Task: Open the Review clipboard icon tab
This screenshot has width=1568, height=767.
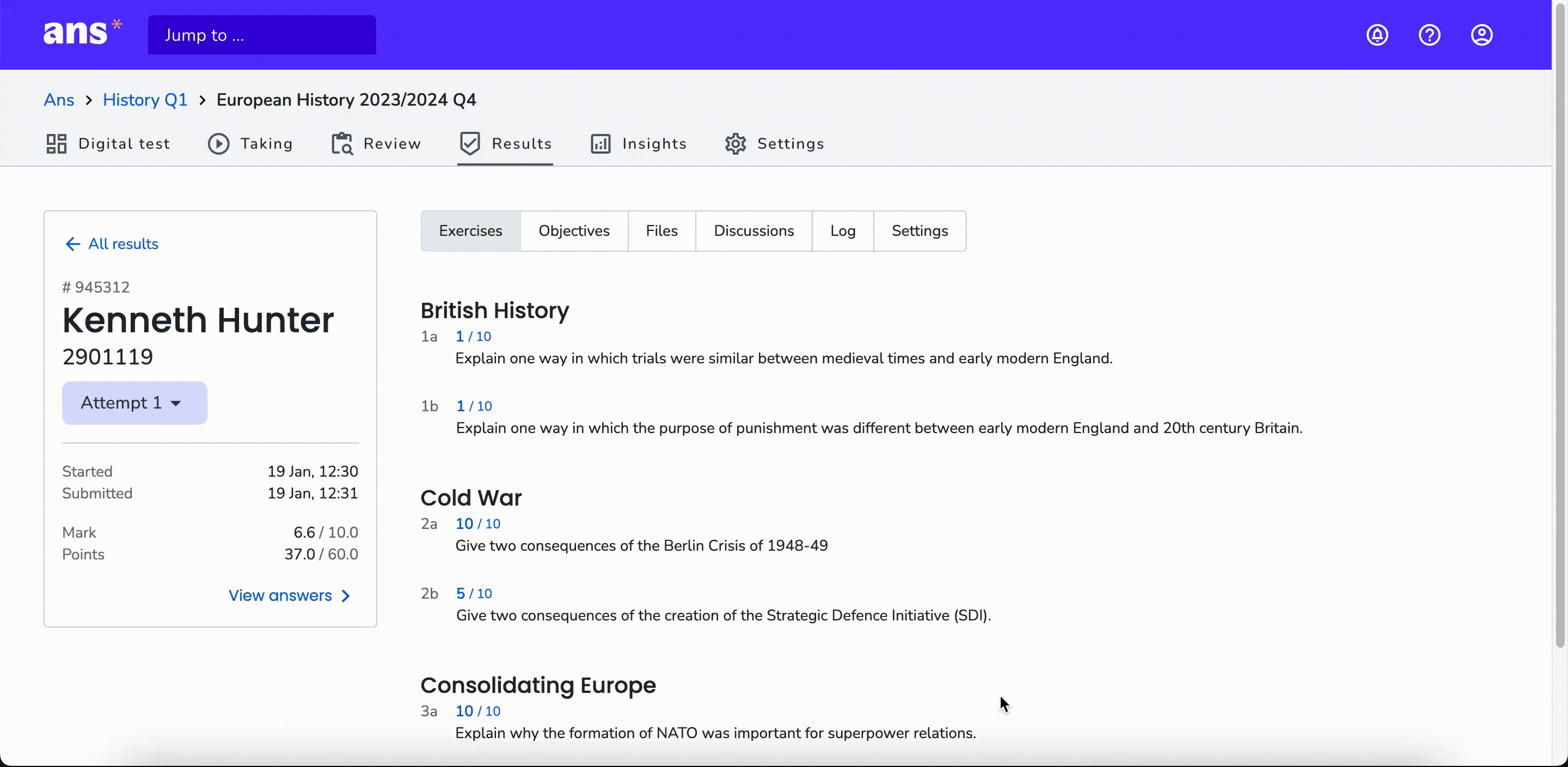Action: (342, 144)
